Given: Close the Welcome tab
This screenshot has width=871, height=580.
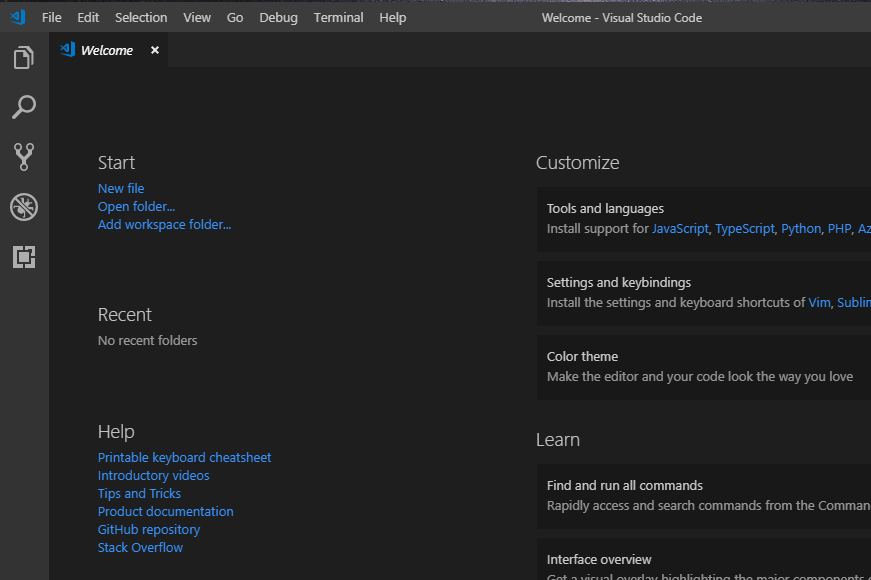Looking at the screenshot, I should tap(155, 50).
